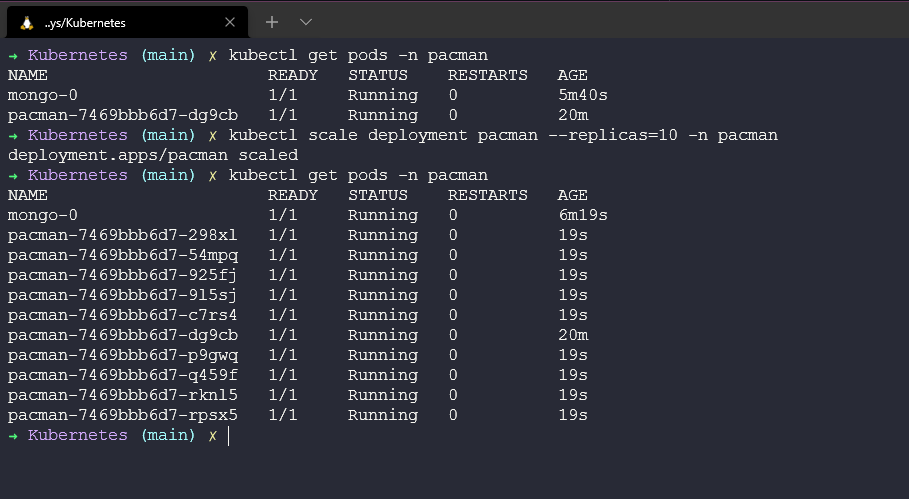Image resolution: width=909 pixels, height=499 pixels.
Task: Click the 5m40s age value
Action: [583, 95]
